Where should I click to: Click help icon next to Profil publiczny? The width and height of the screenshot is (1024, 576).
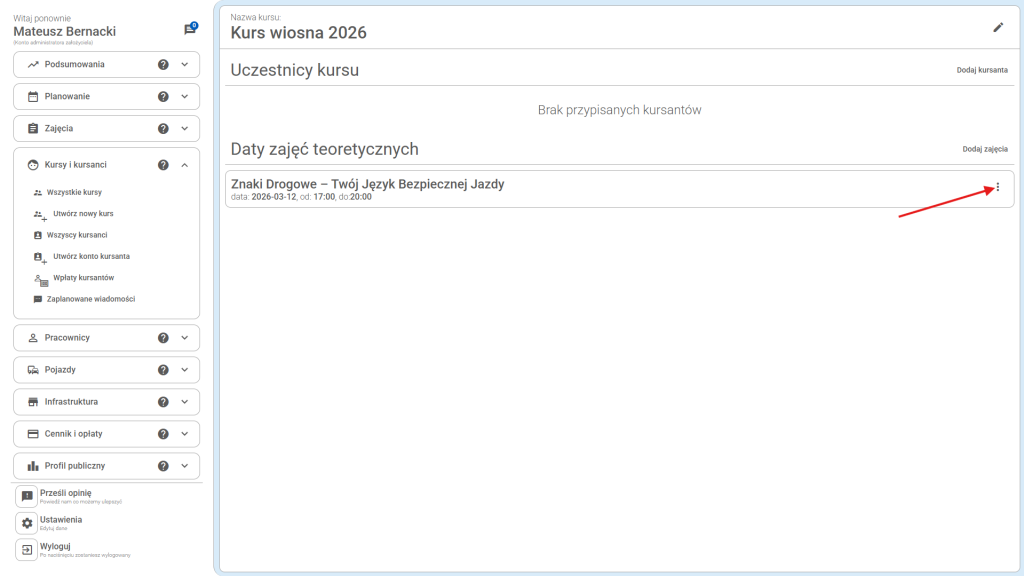(x=163, y=466)
